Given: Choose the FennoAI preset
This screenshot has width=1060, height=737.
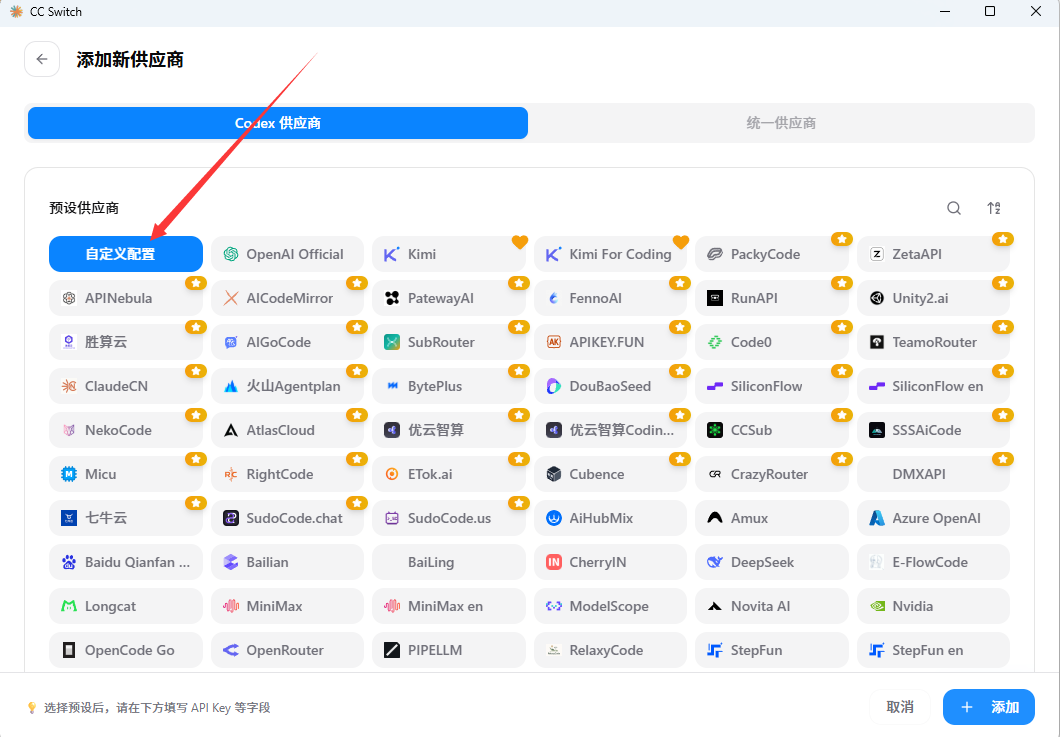Looking at the screenshot, I should [610, 298].
